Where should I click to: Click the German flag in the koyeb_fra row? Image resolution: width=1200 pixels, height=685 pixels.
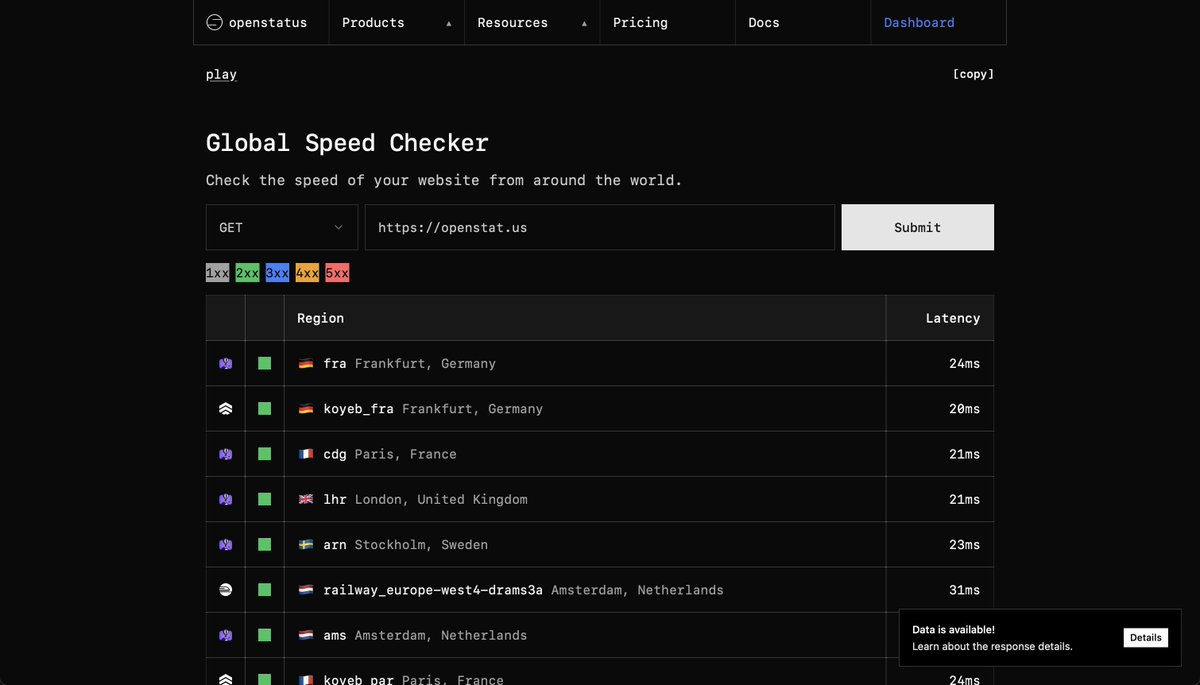coord(306,409)
